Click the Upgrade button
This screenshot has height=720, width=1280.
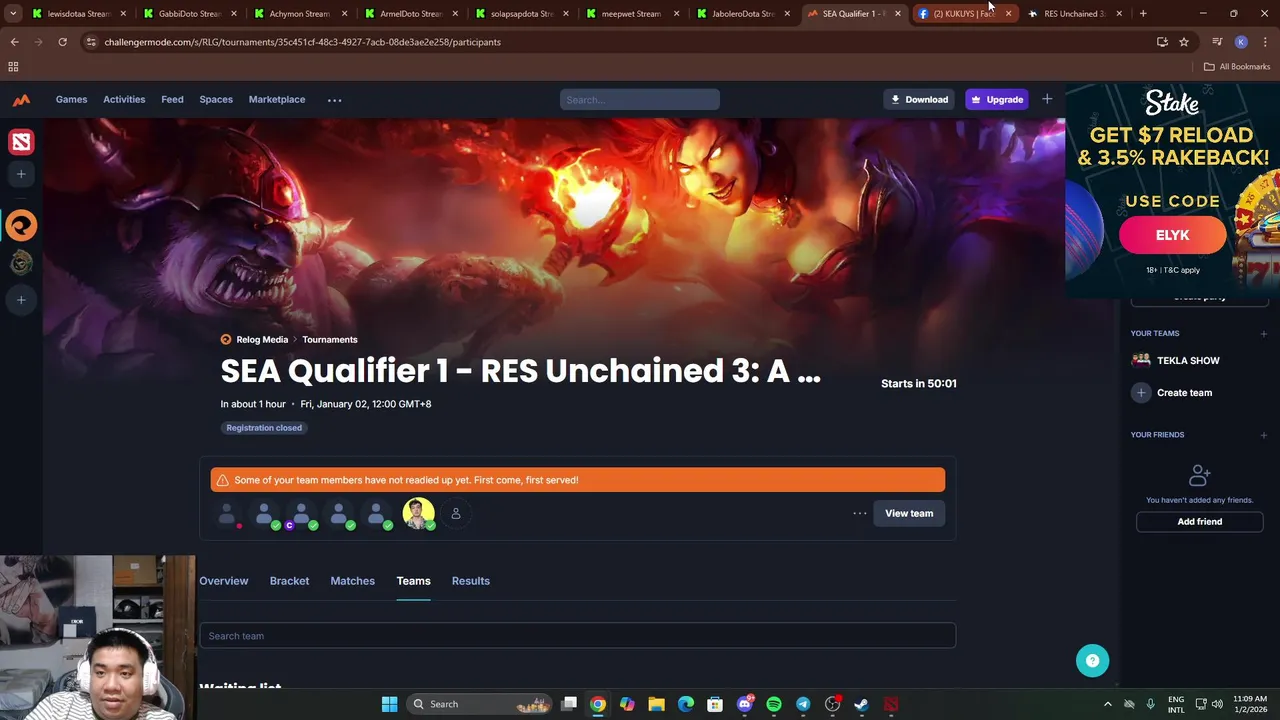(x=996, y=99)
